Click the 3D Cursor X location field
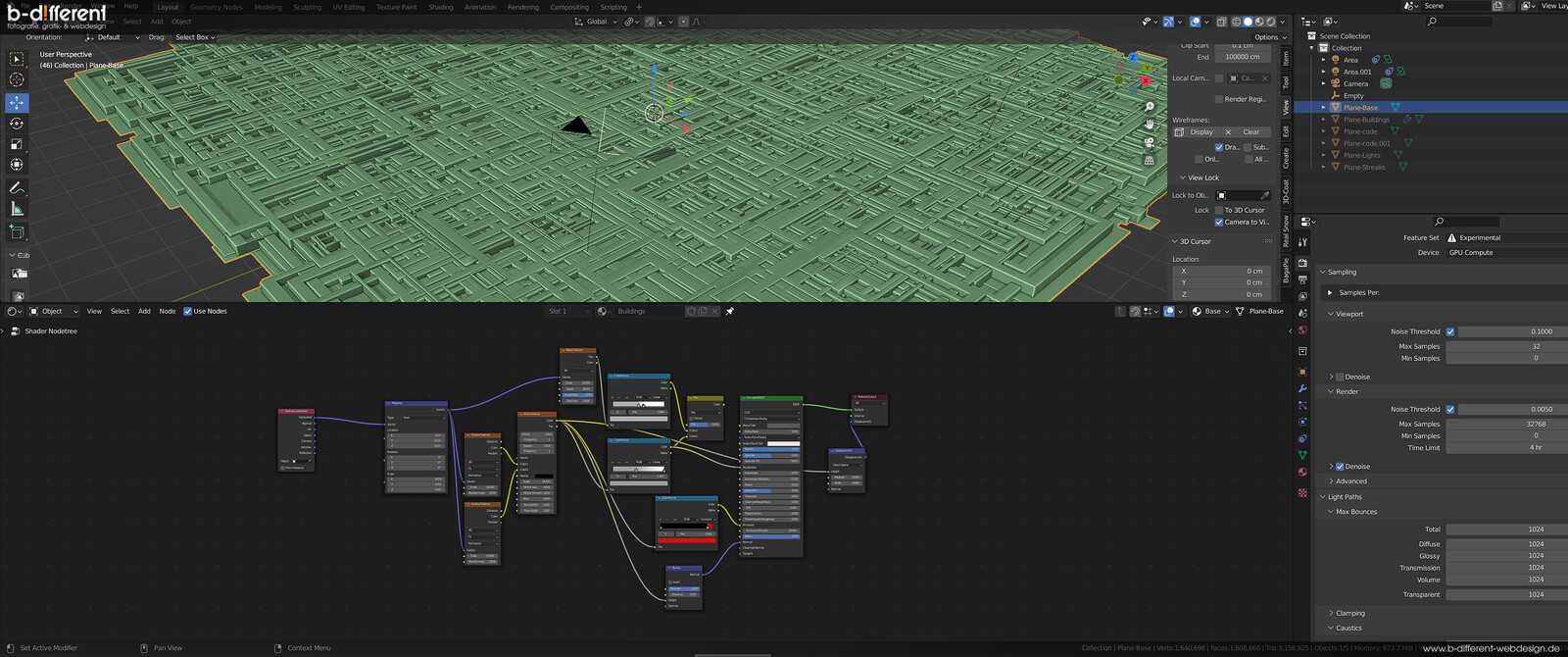 pos(1222,271)
